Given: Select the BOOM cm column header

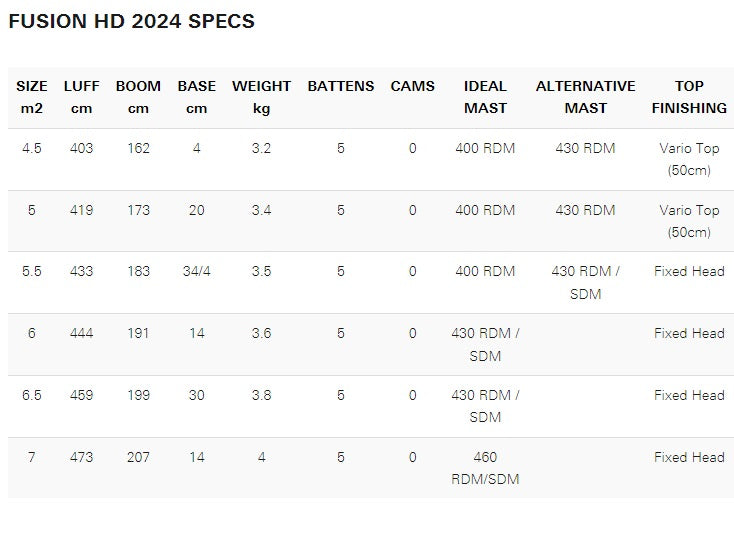Looking at the screenshot, I should pos(138,97).
